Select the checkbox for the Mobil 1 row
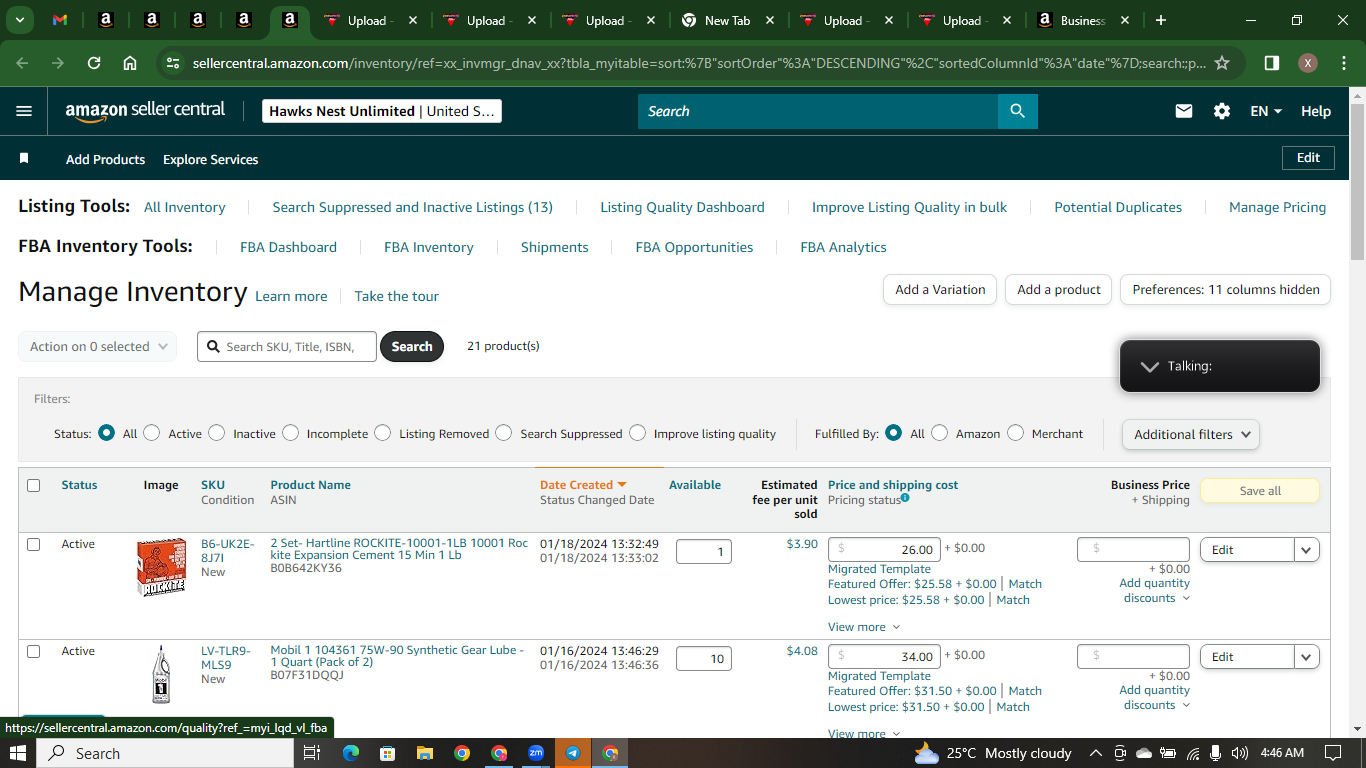This screenshot has width=1366, height=768. (34, 651)
